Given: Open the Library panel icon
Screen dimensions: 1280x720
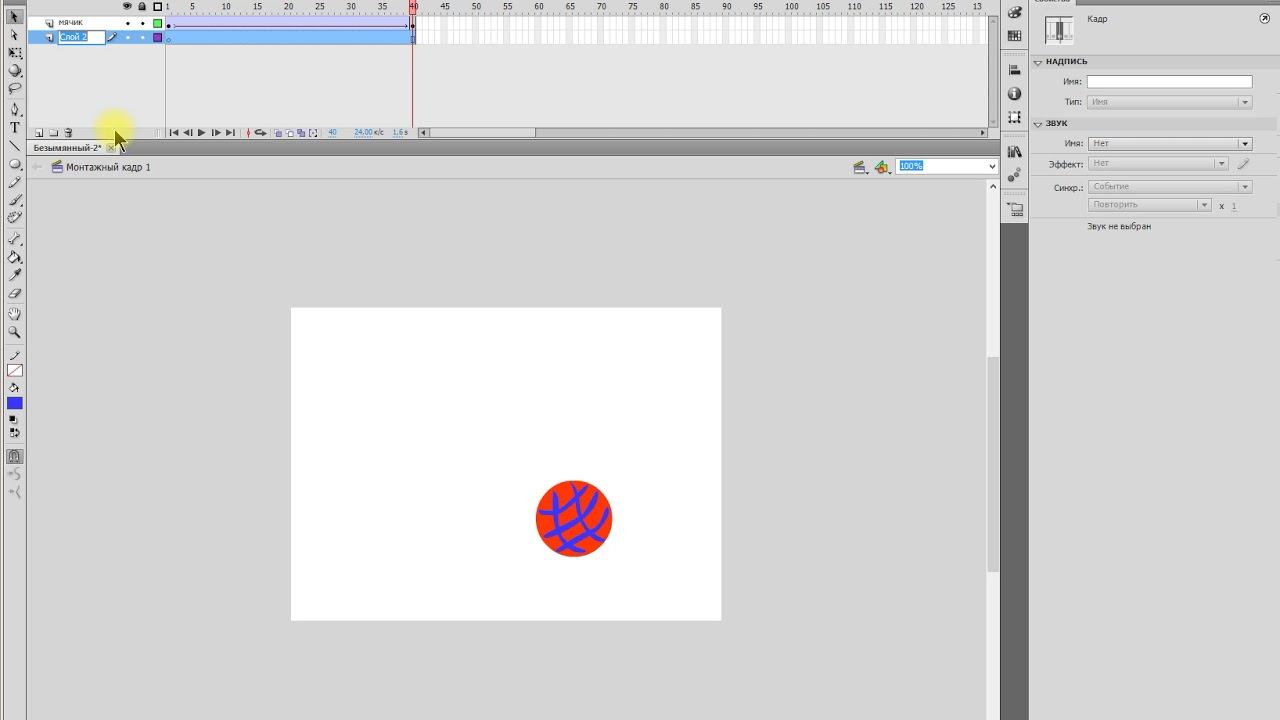Looking at the screenshot, I should 1015,152.
